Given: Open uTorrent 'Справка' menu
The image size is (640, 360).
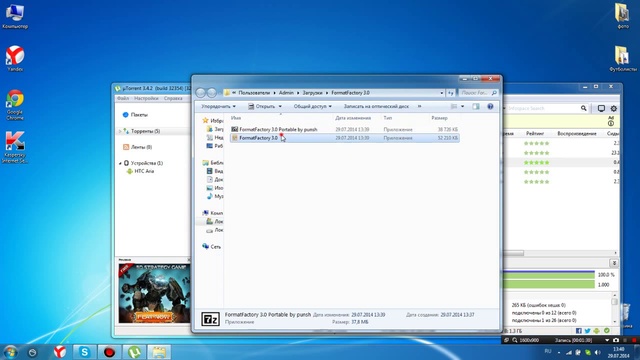Looking at the screenshot, I should (x=173, y=98).
